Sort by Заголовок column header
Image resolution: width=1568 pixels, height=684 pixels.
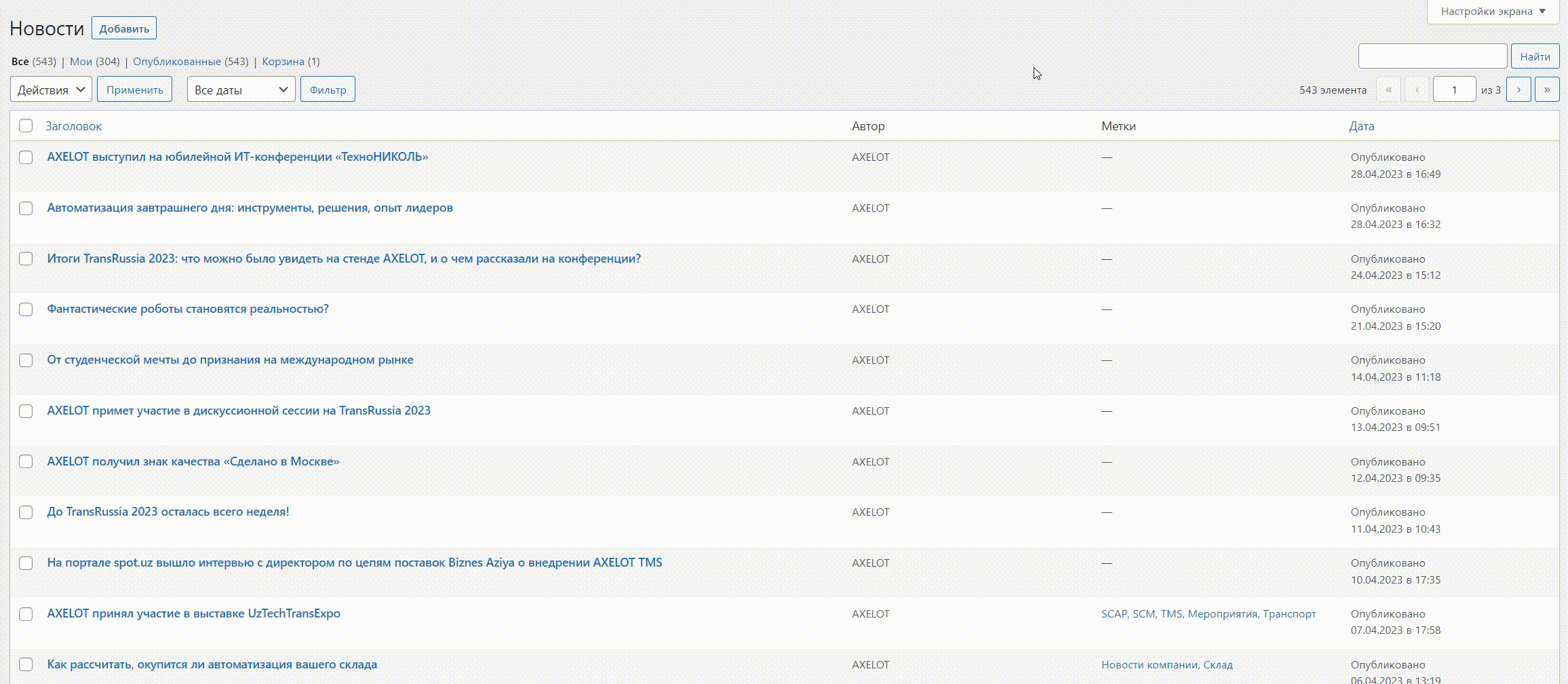point(73,126)
